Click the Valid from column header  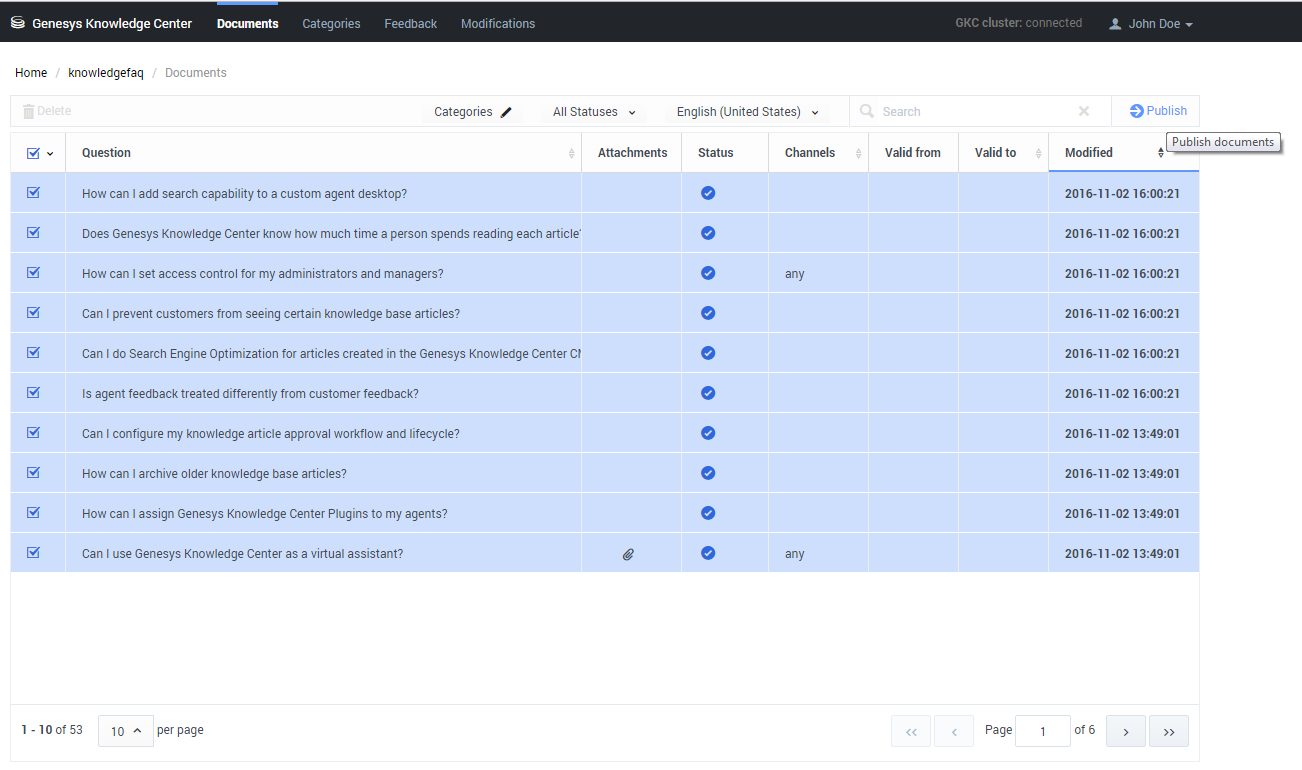913,153
